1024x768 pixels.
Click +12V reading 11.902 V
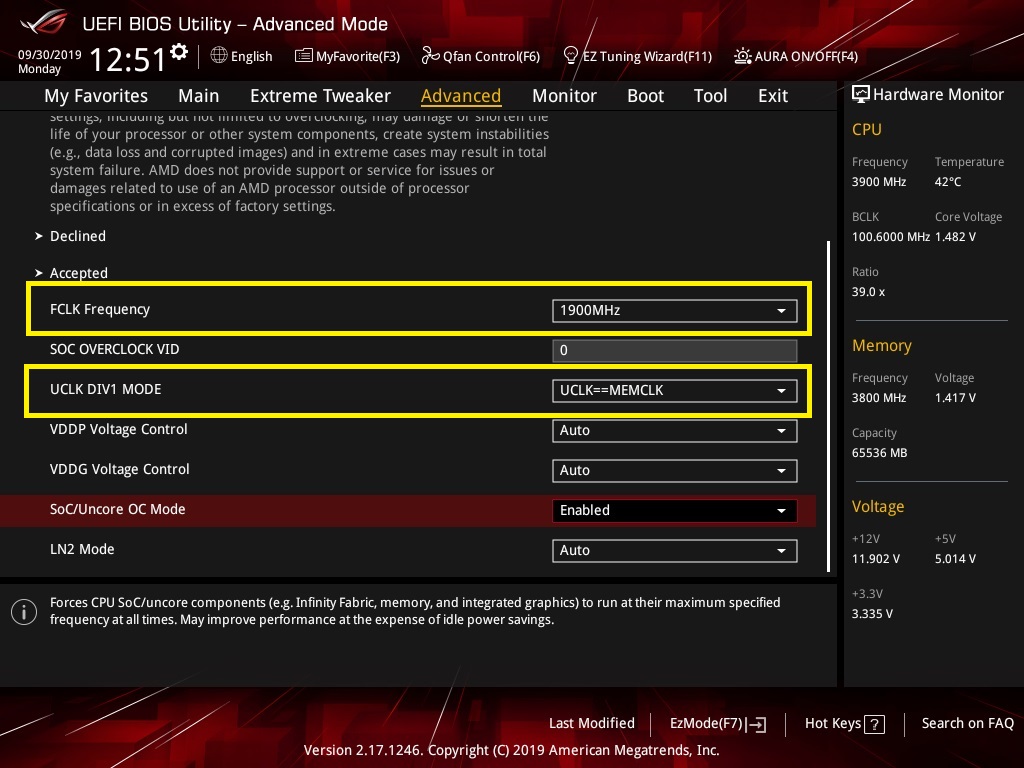[876, 558]
